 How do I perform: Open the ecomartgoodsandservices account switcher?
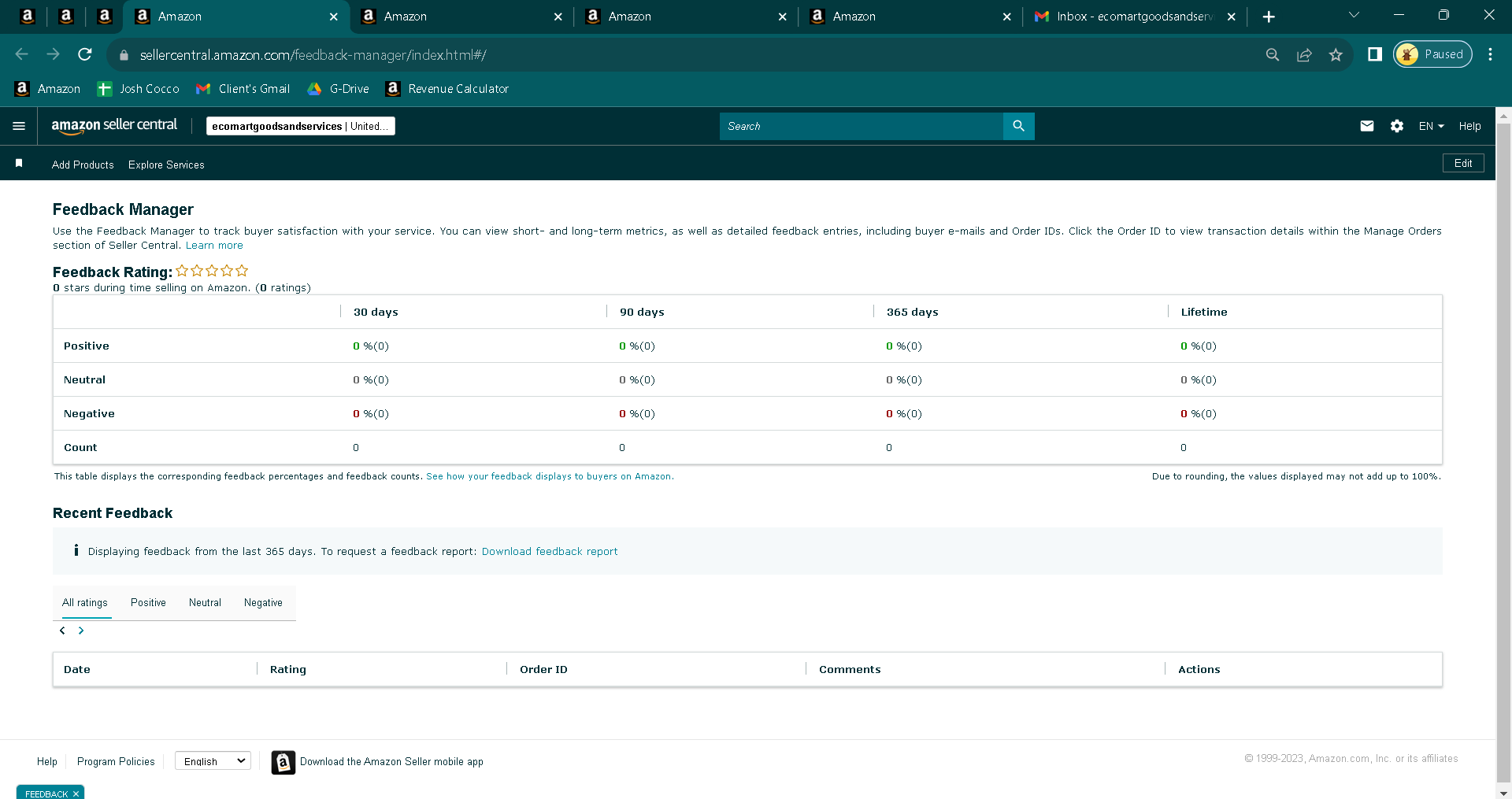(301, 126)
